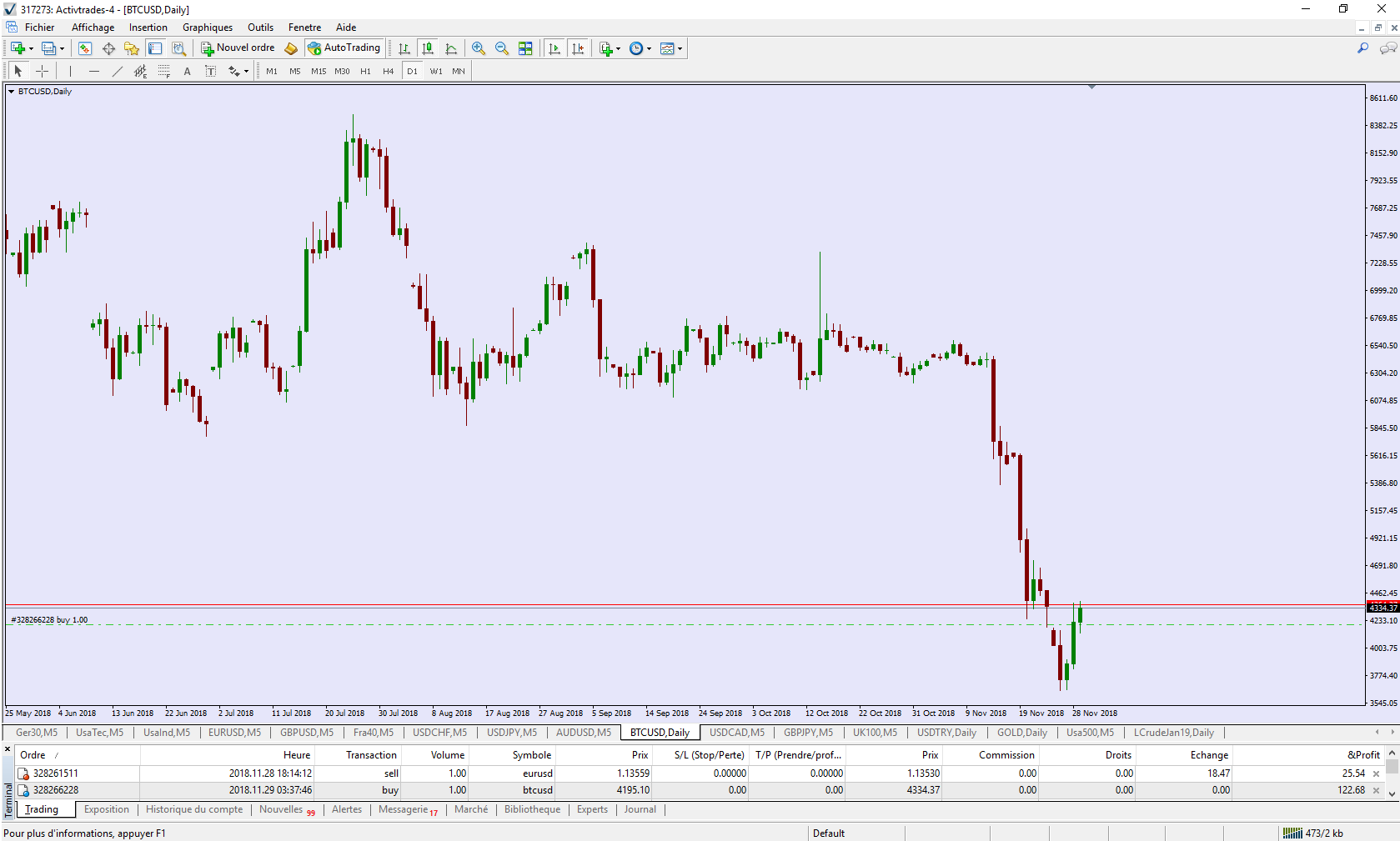Image resolution: width=1400 pixels, height=841 pixels.
Task: Select the Crosshair cursor tool
Action: [42, 72]
